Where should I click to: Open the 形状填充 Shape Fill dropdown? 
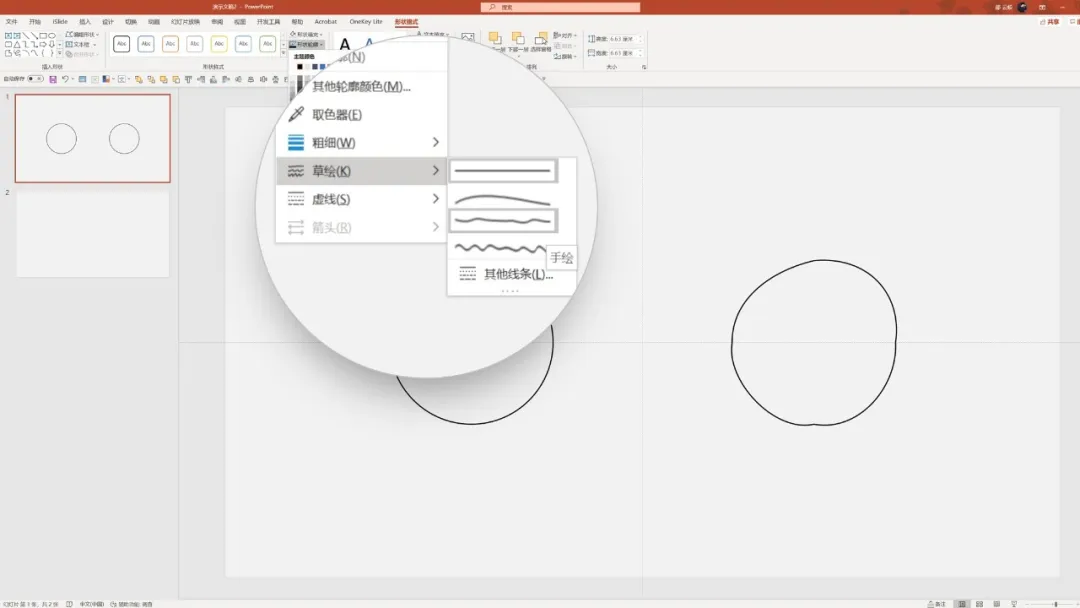tap(306, 34)
